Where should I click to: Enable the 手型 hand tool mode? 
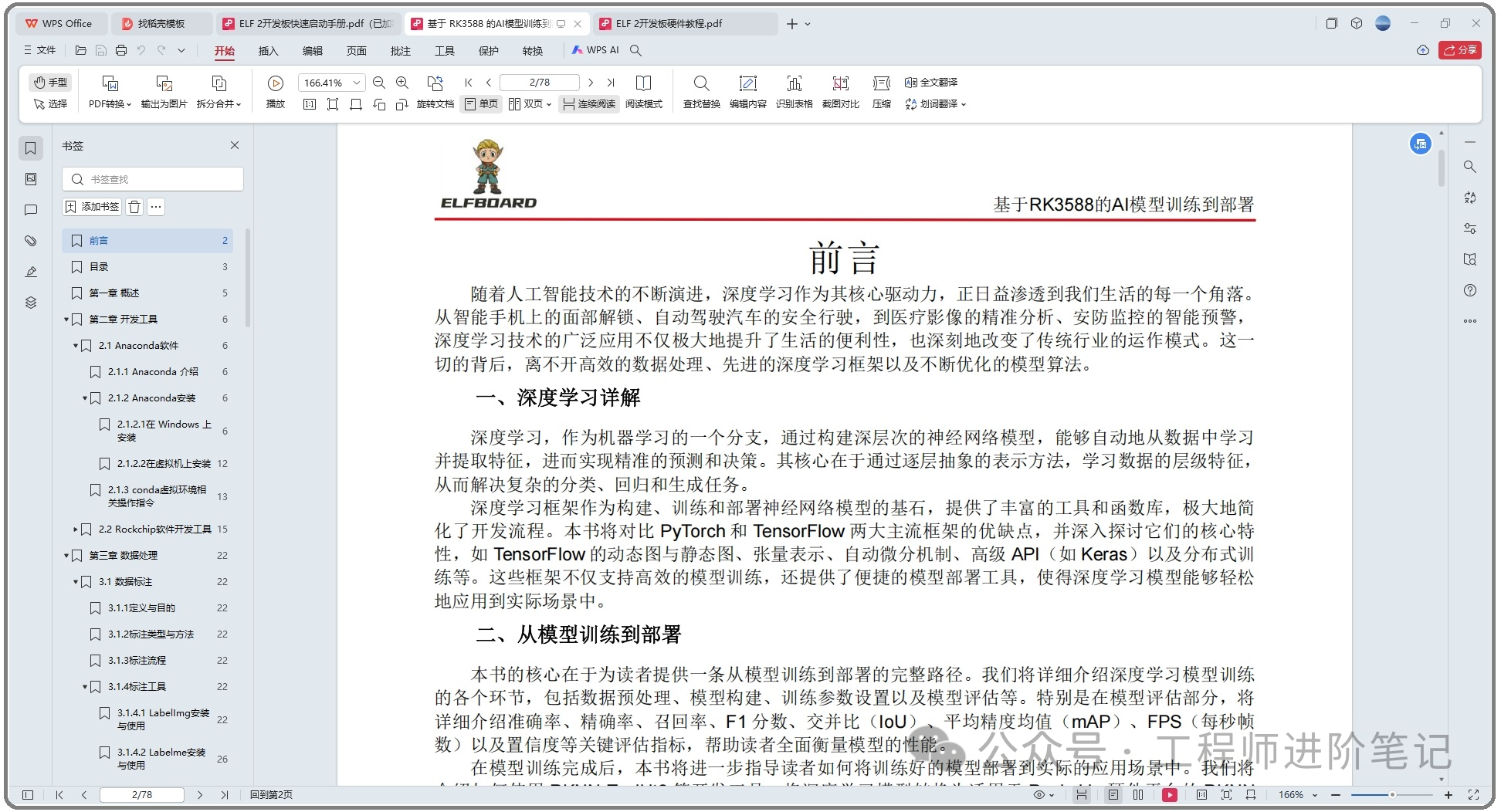[51, 82]
